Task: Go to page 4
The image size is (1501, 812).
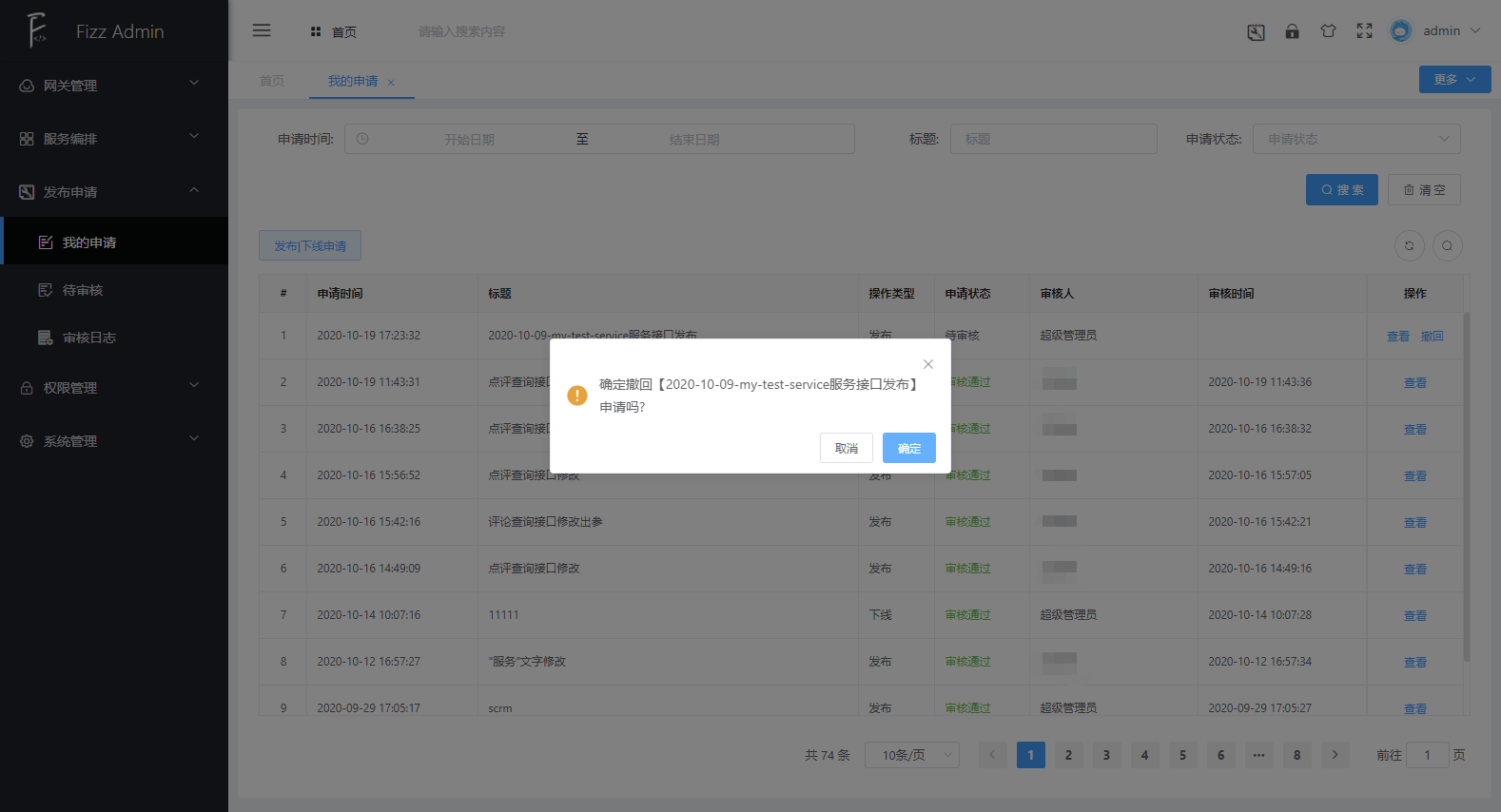Action: 1144,755
